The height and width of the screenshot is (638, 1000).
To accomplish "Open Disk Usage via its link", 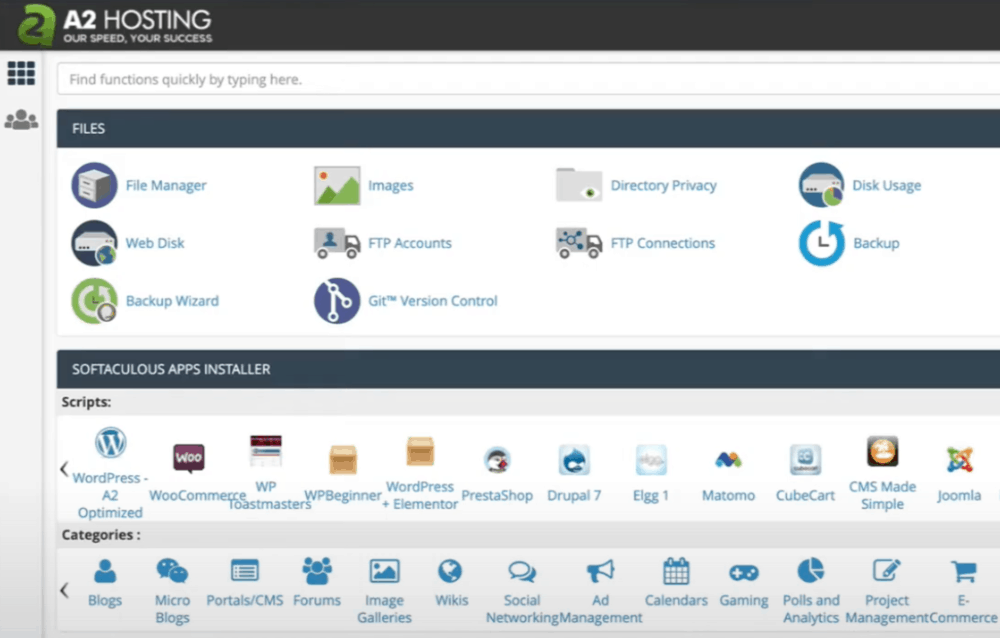I will [x=886, y=185].
